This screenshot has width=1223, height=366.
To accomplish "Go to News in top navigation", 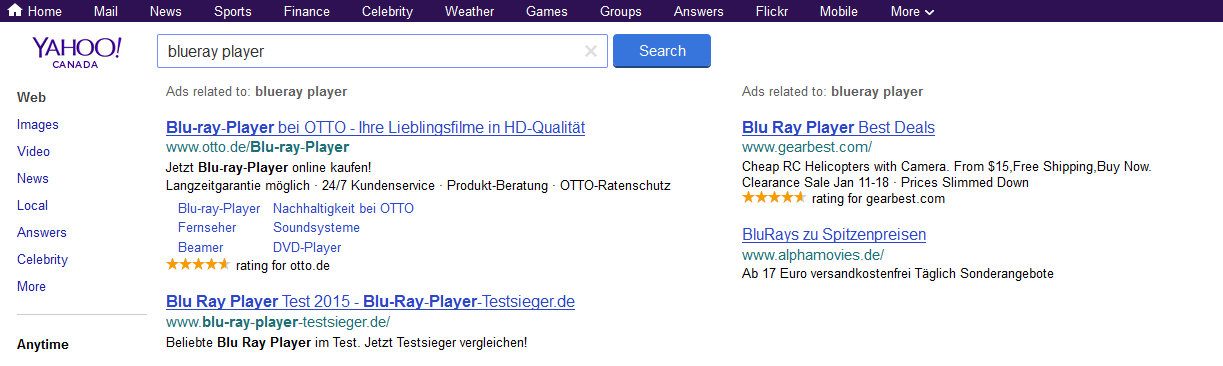I will click(166, 12).
